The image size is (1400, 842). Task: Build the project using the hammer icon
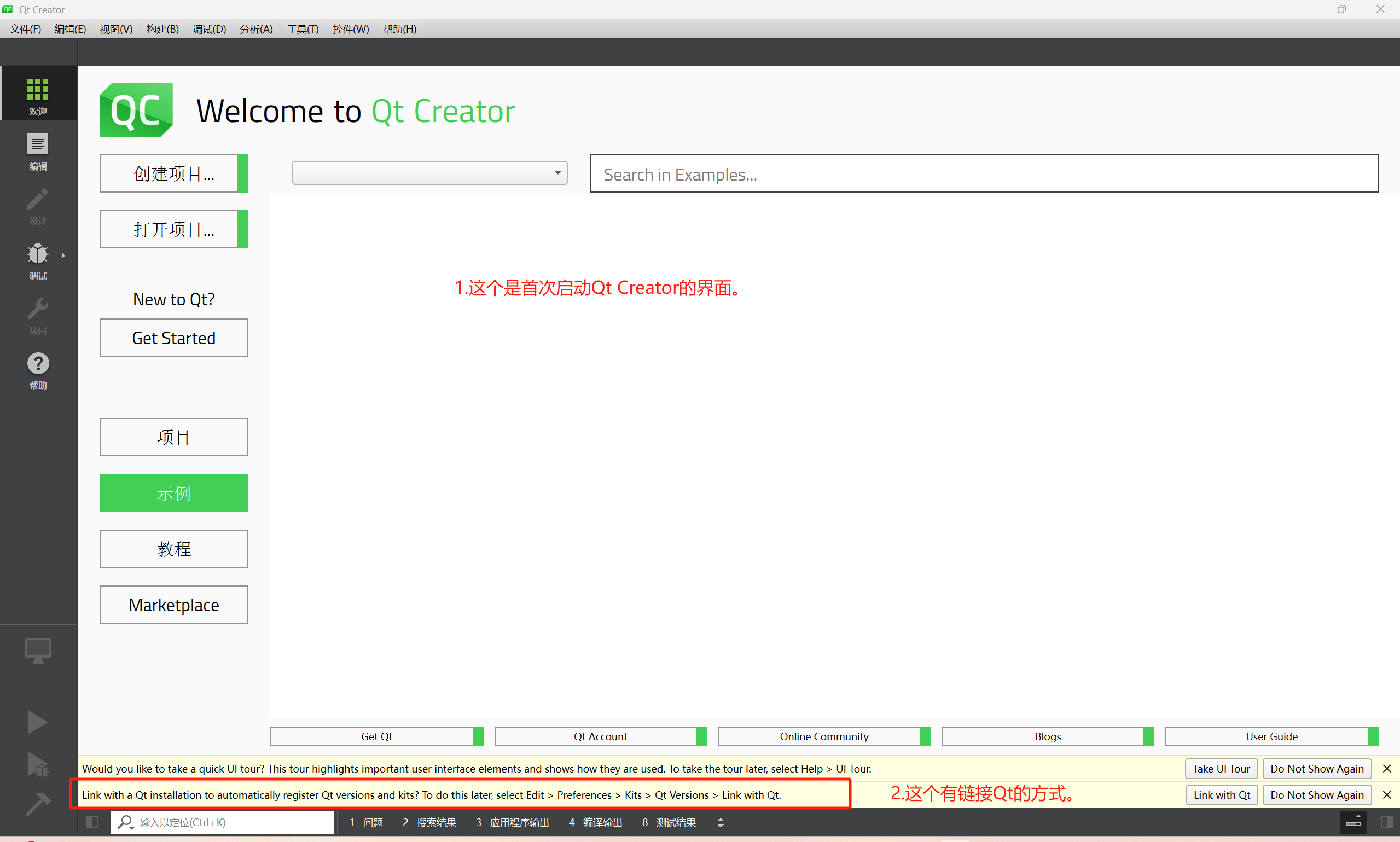click(38, 805)
